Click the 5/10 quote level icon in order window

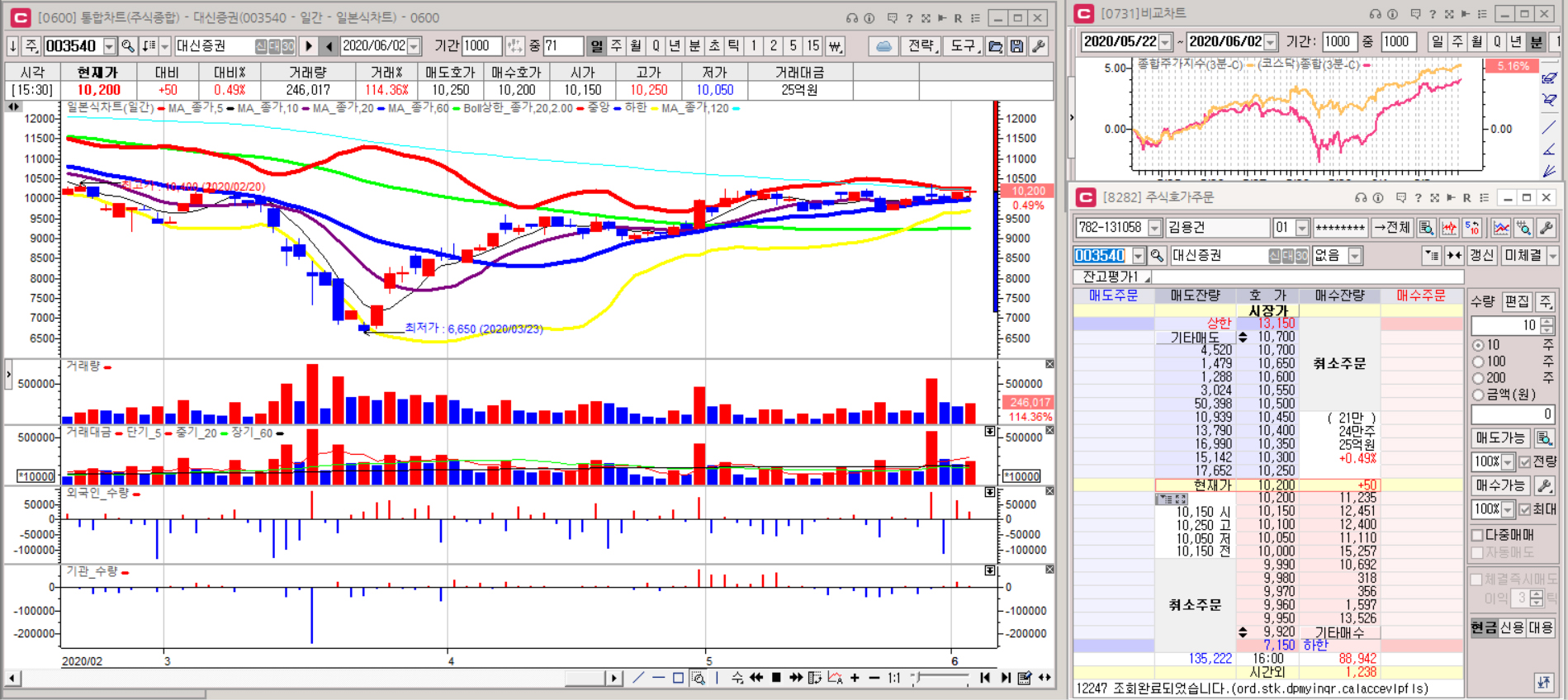1472,228
